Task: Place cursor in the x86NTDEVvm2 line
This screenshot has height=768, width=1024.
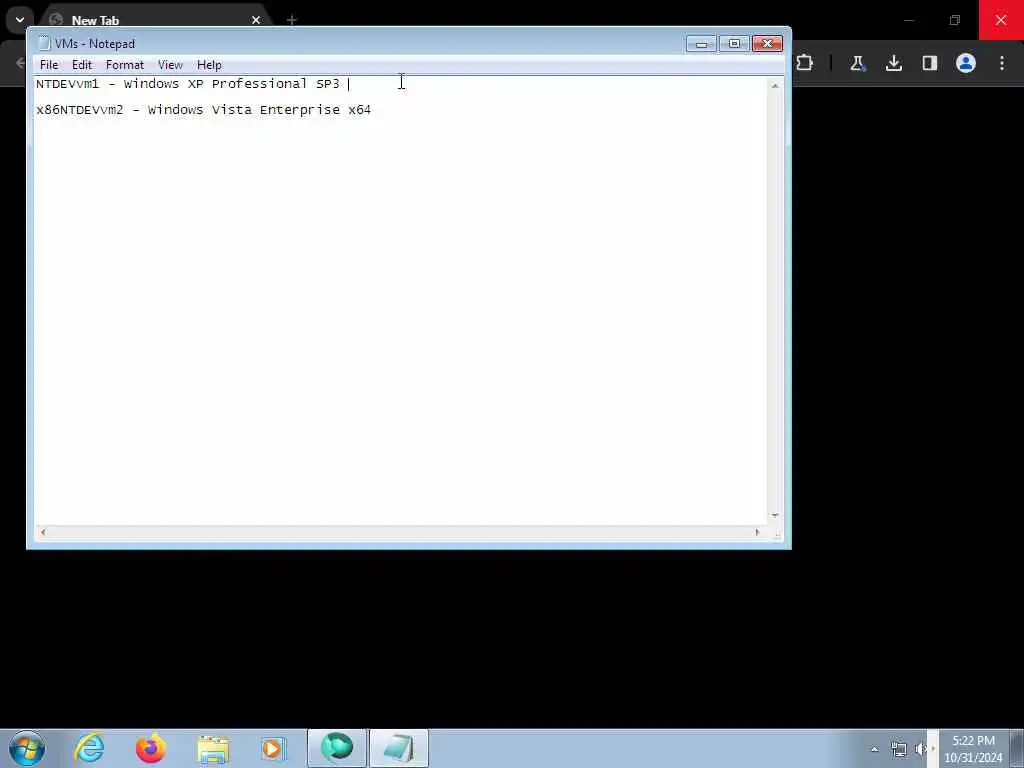Action: (203, 110)
